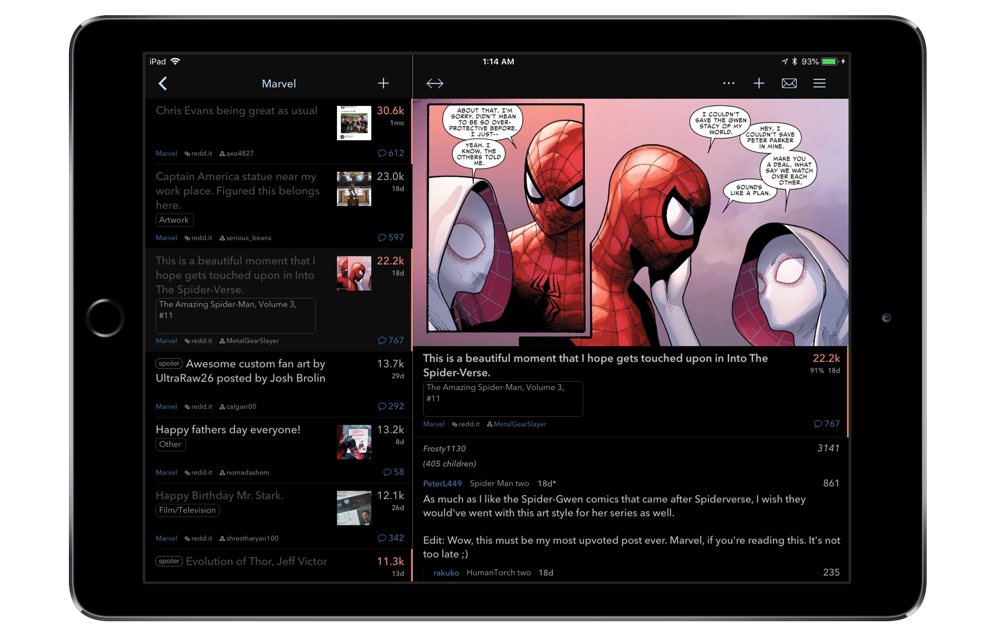Tap the Bluetooth status icon

(795, 61)
